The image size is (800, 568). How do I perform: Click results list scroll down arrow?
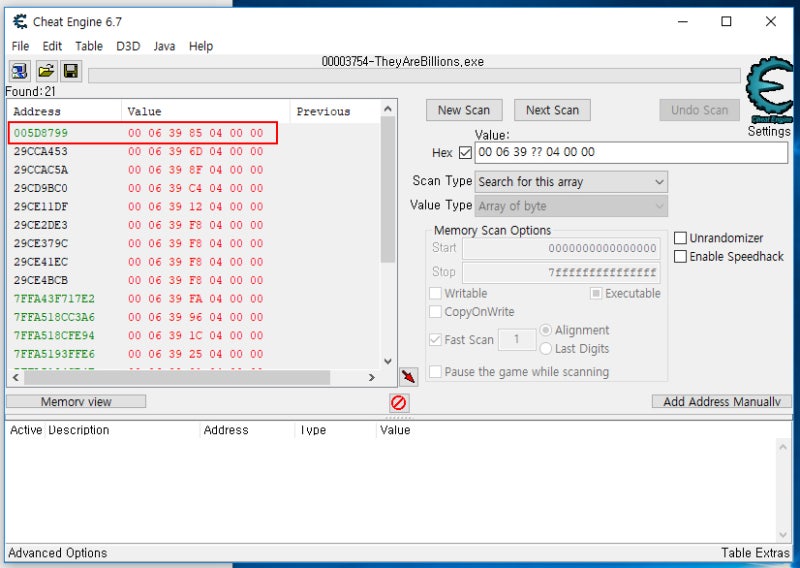point(388,361)
